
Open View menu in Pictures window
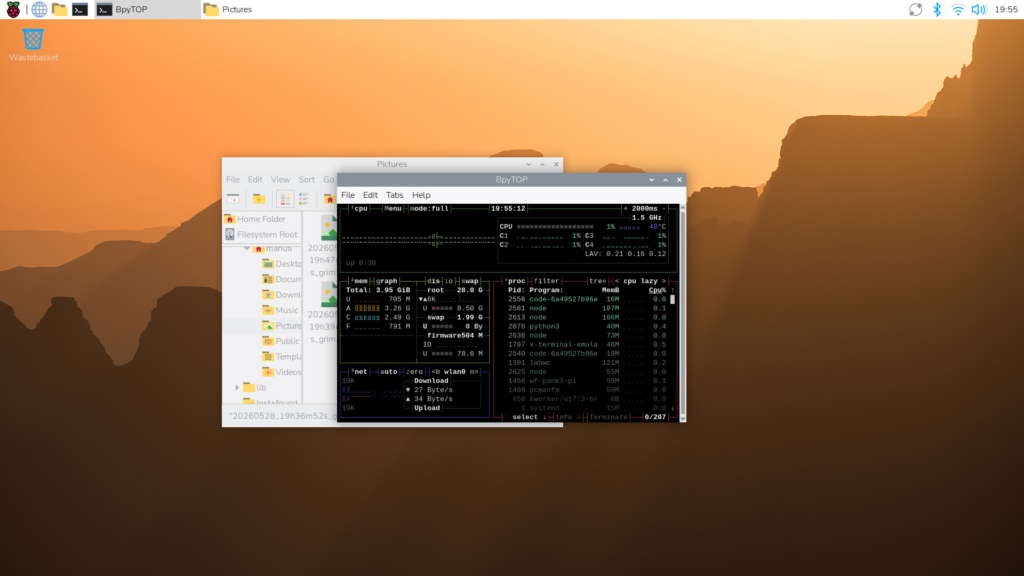coord(280,180)
